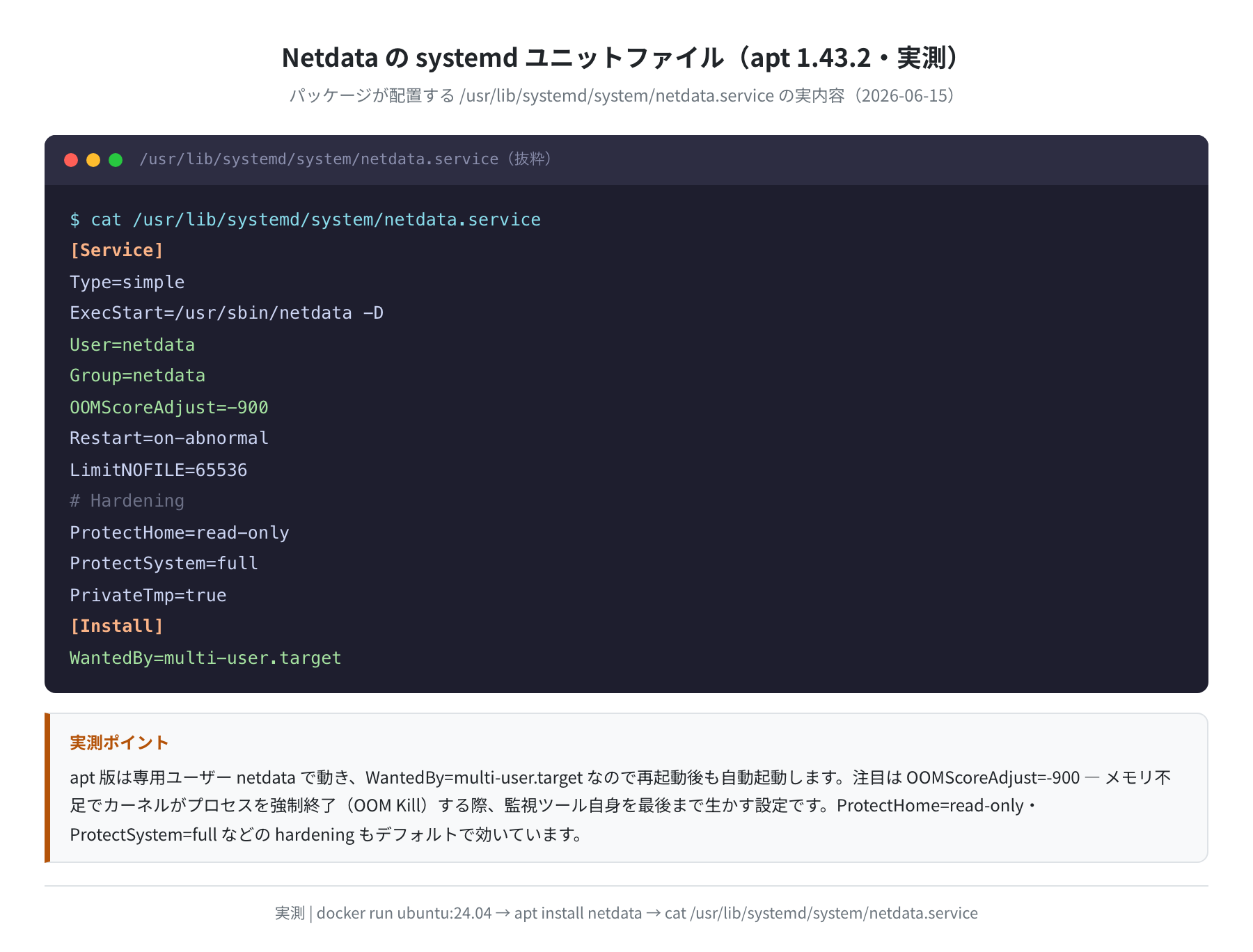Click the WantedBy=multi-user.target line
The height and width of the screenshot is (952, 1253).
coord(205,658)
